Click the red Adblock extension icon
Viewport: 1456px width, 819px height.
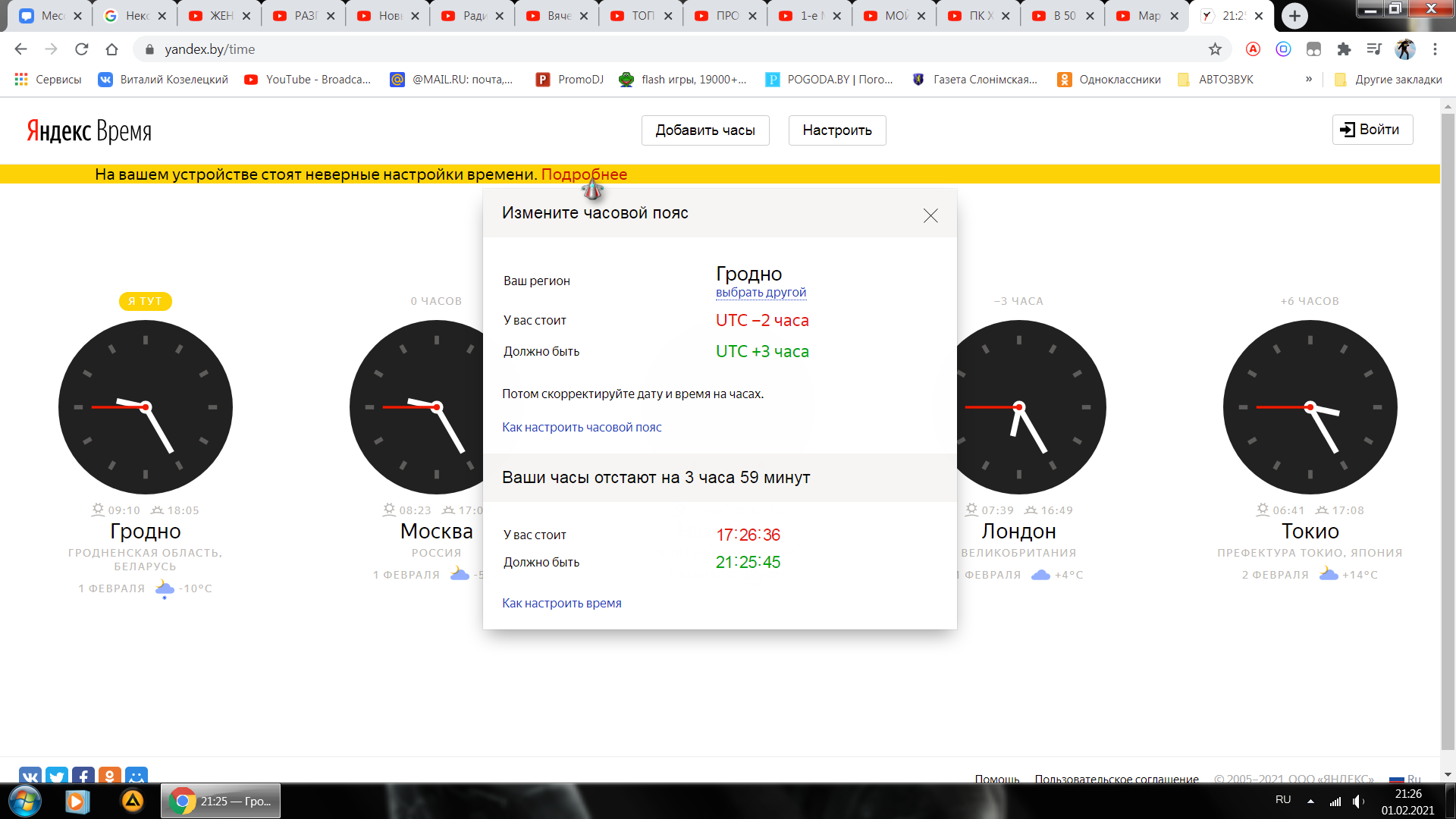[x=1253, y=49]
